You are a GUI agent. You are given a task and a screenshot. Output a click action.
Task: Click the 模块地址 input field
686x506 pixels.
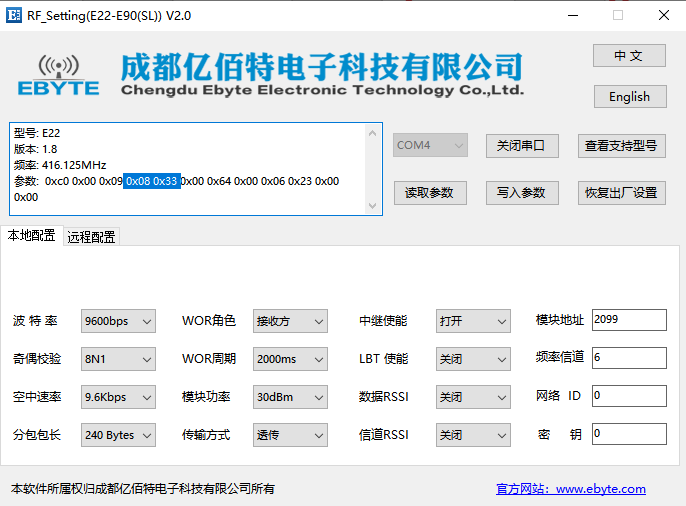point(628,320)
